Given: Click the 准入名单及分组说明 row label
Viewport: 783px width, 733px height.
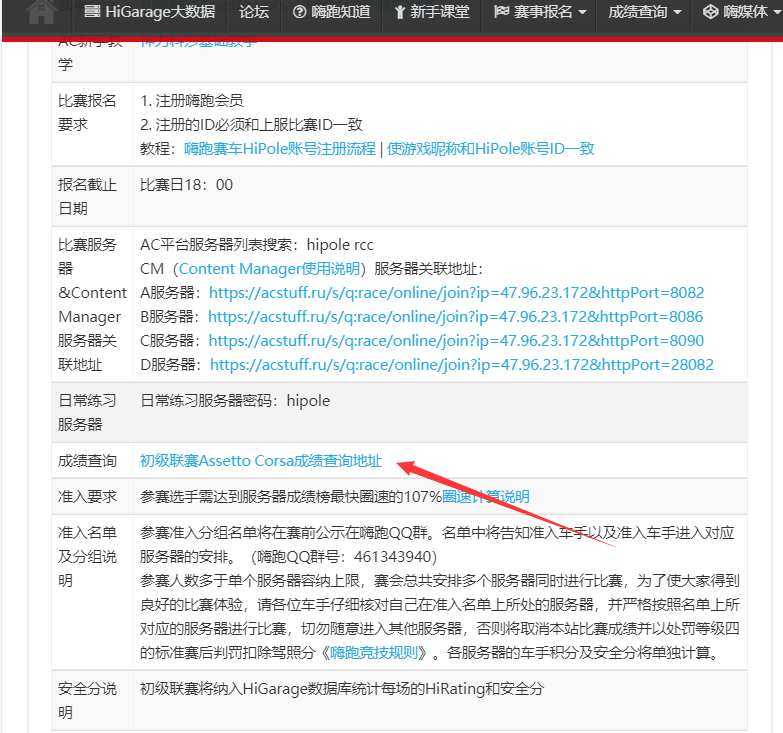Looking at the screenshot, I should click(87, 556).
